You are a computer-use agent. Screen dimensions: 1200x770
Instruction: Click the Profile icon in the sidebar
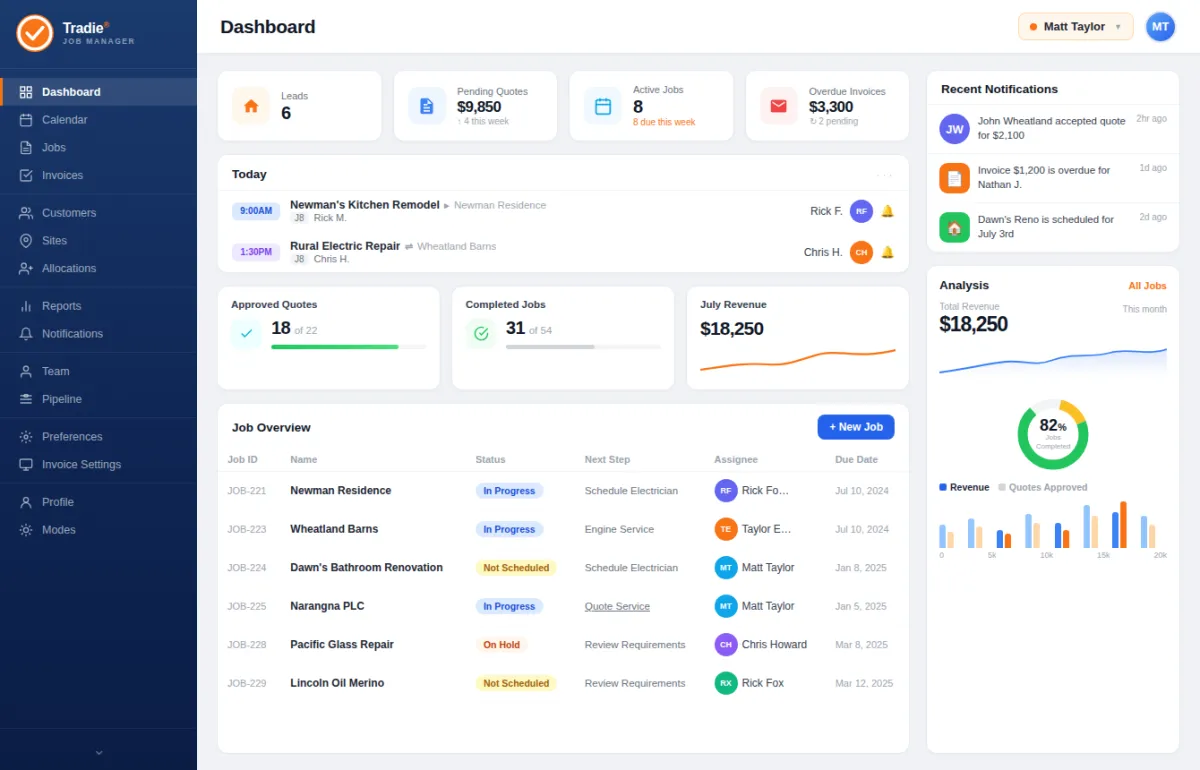tap(26, 502)
